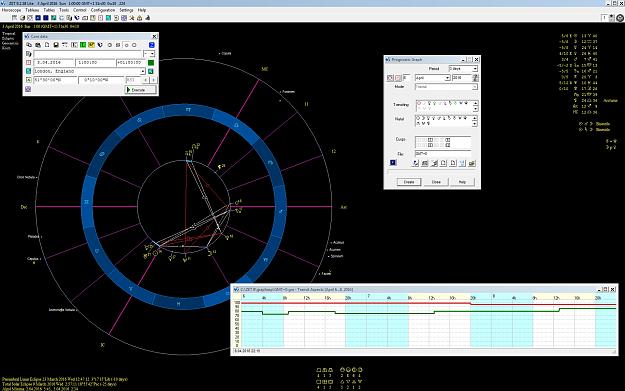Toggle the Sun symbol in Natal list
The image size is (625, 391).
click(418, 118)
